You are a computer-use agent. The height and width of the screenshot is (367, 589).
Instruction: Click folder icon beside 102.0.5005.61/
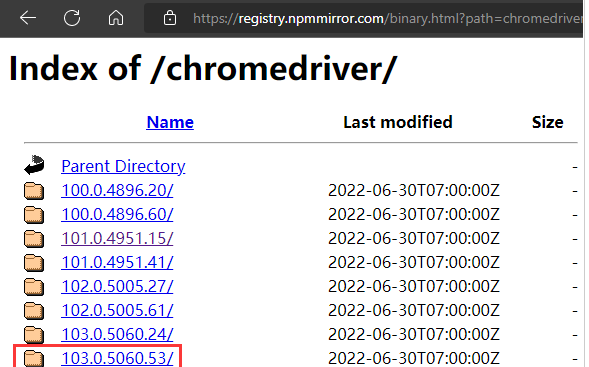coord(34,311)
